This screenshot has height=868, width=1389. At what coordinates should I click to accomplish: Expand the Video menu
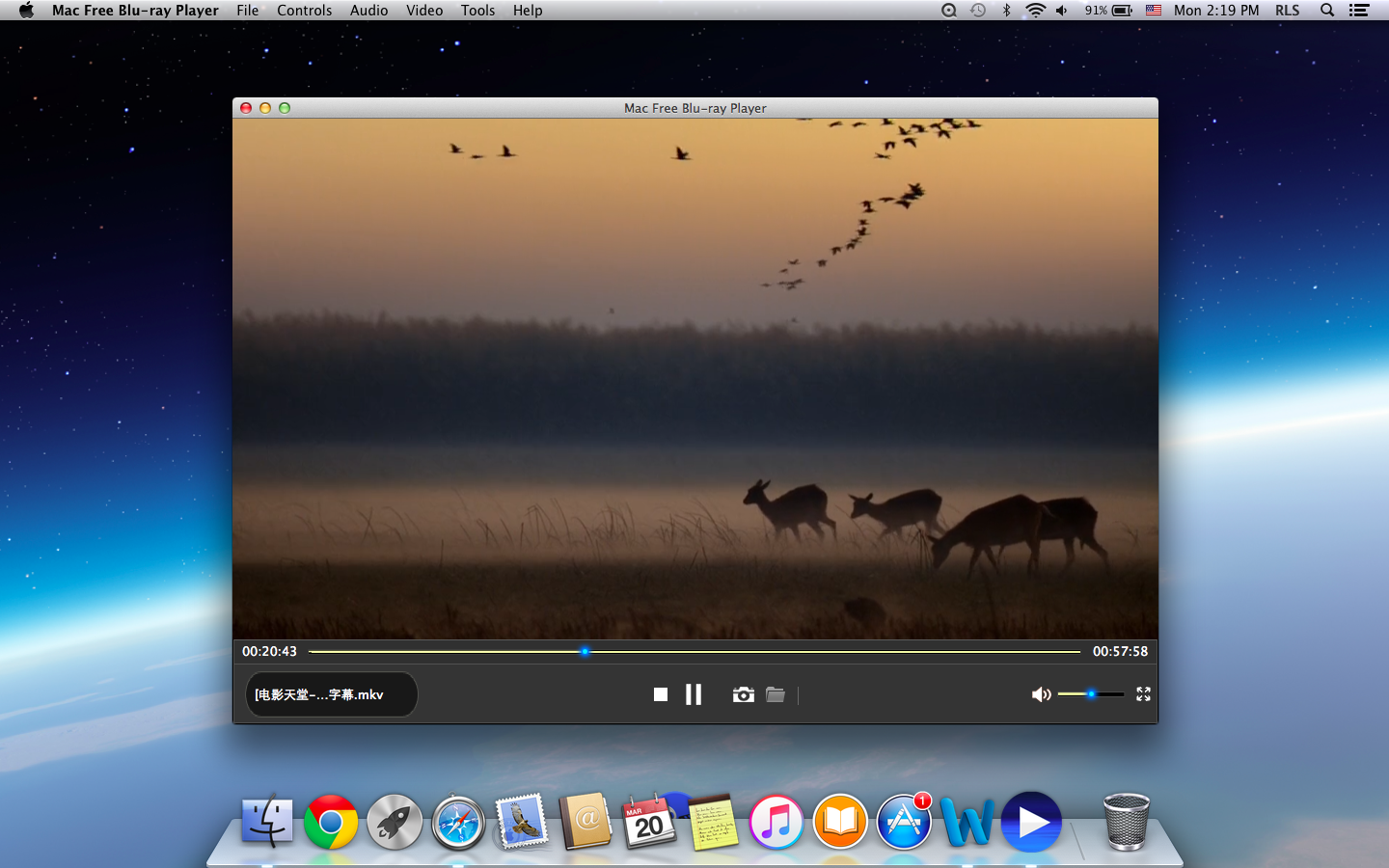[x=424, y=11]
